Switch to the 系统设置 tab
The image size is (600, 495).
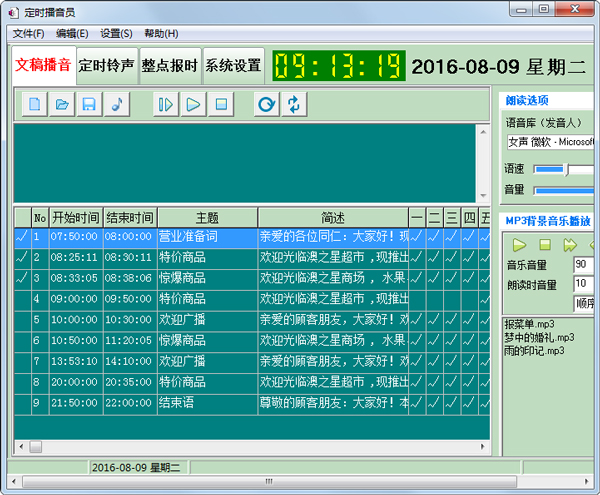pos(233,66)
